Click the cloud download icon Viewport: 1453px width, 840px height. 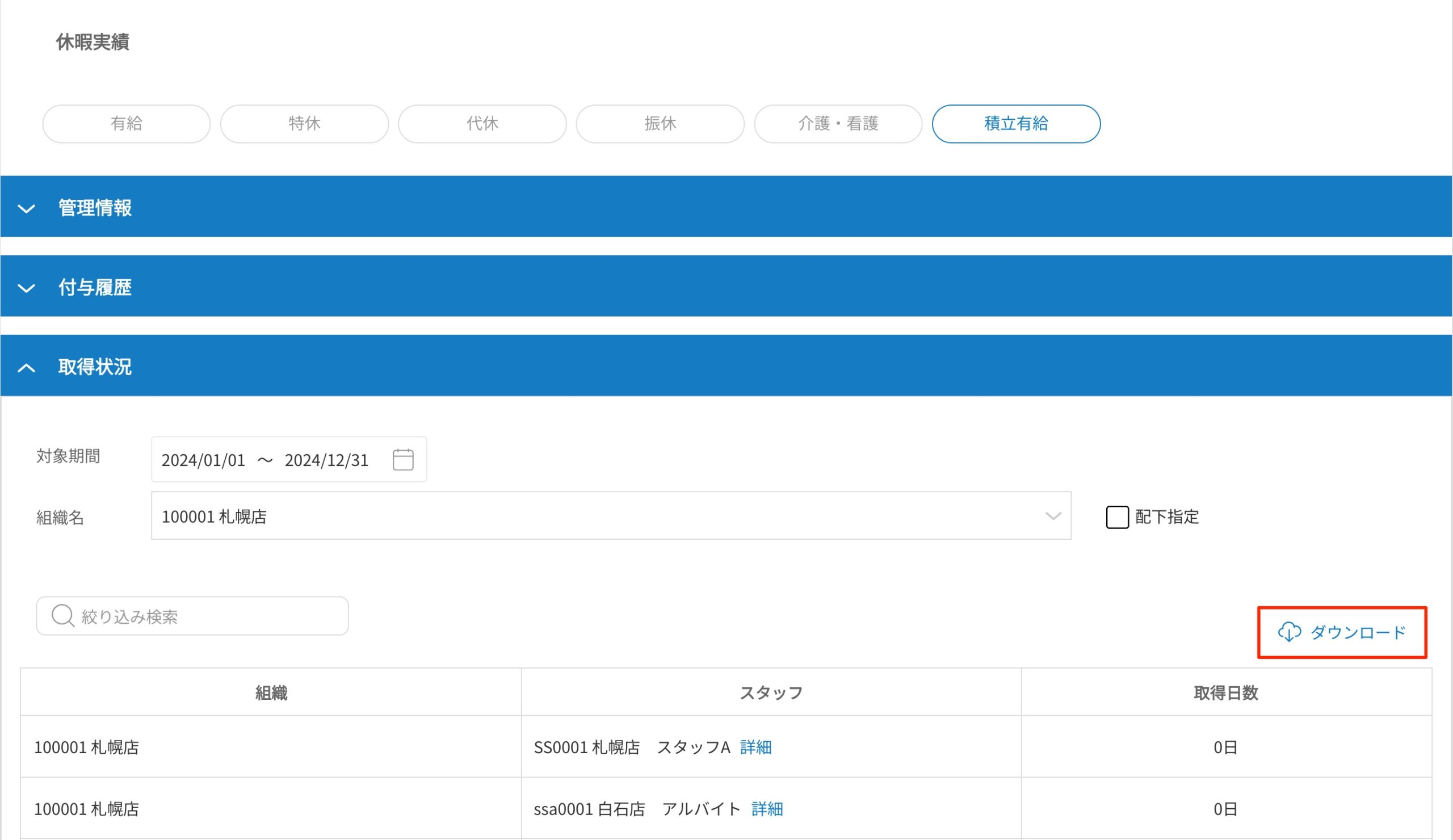pos(1289,632)
